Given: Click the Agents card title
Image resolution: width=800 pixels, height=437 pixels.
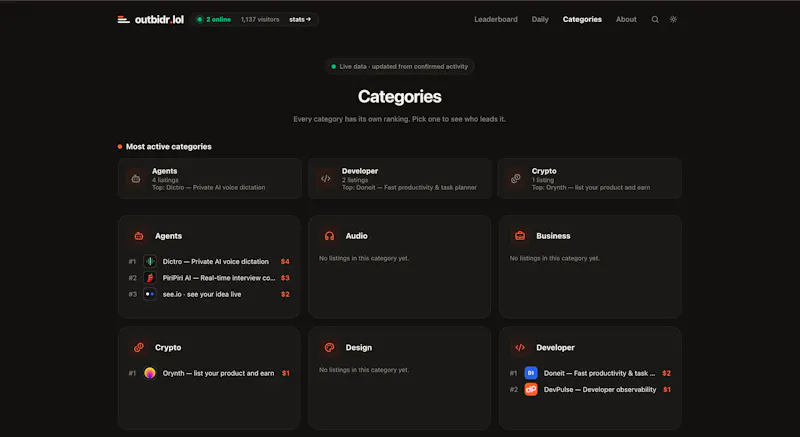Looking at the screenshot, I should [168, 236].
